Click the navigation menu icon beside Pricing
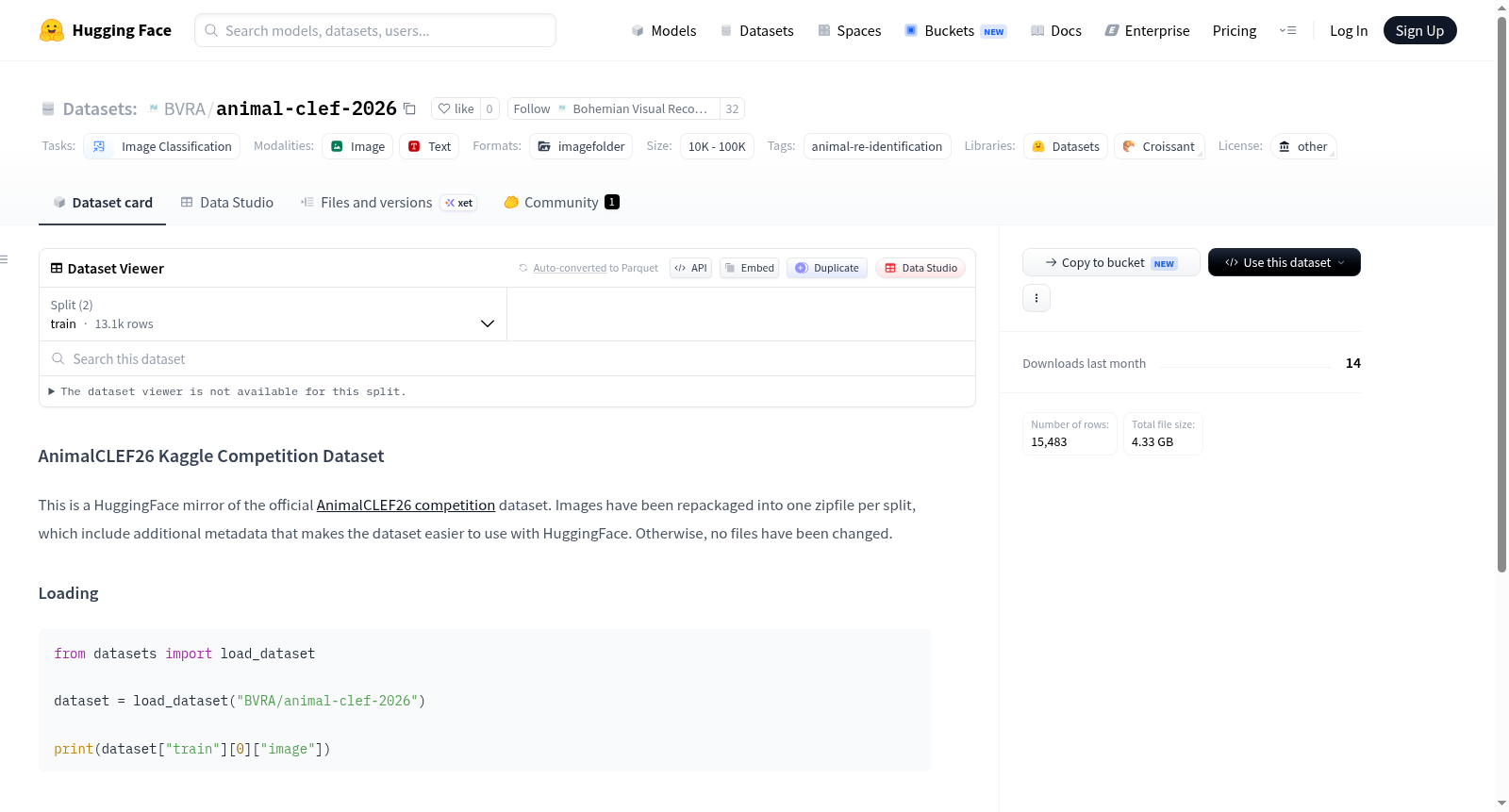Screen dimensions: 1509x812 pos(1287,30)
